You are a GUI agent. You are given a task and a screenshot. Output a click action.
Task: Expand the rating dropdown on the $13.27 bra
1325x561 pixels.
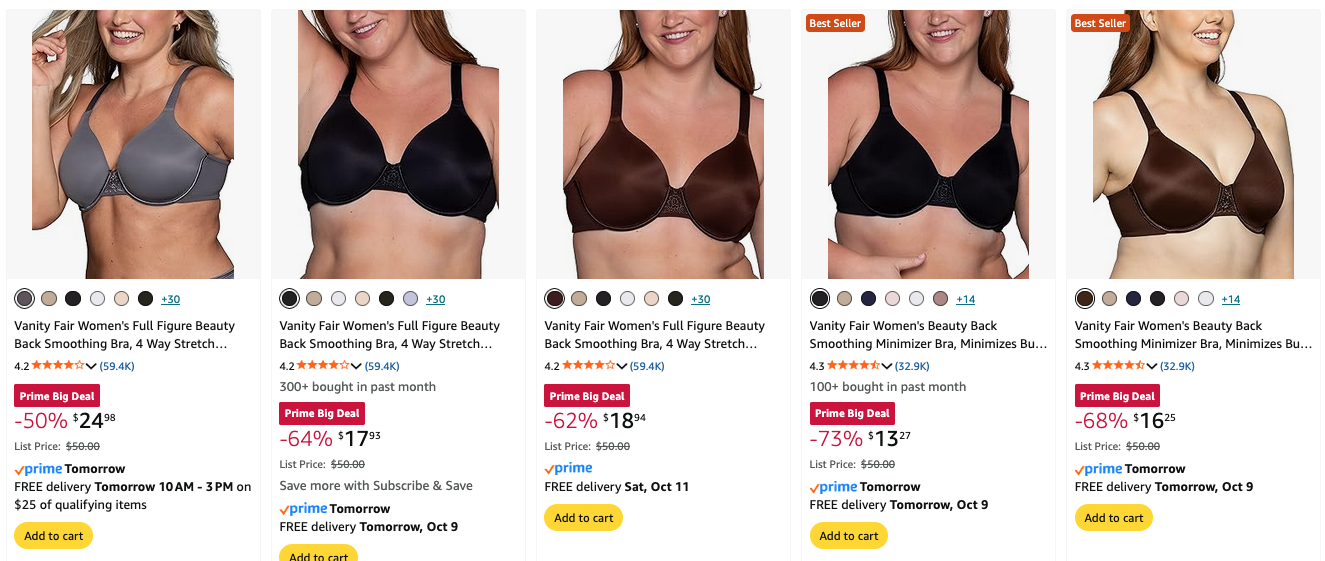click(x=887, y=367)
